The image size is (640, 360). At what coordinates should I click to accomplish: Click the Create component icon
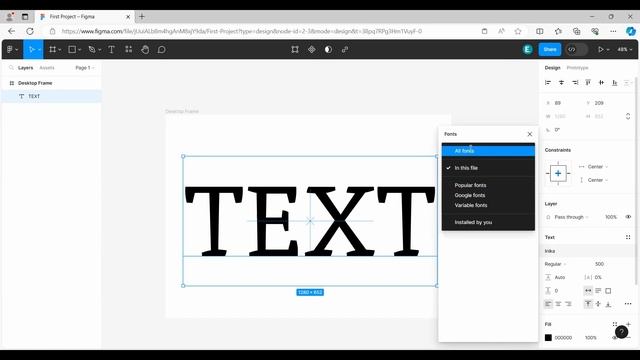click(x=311, y=49)
